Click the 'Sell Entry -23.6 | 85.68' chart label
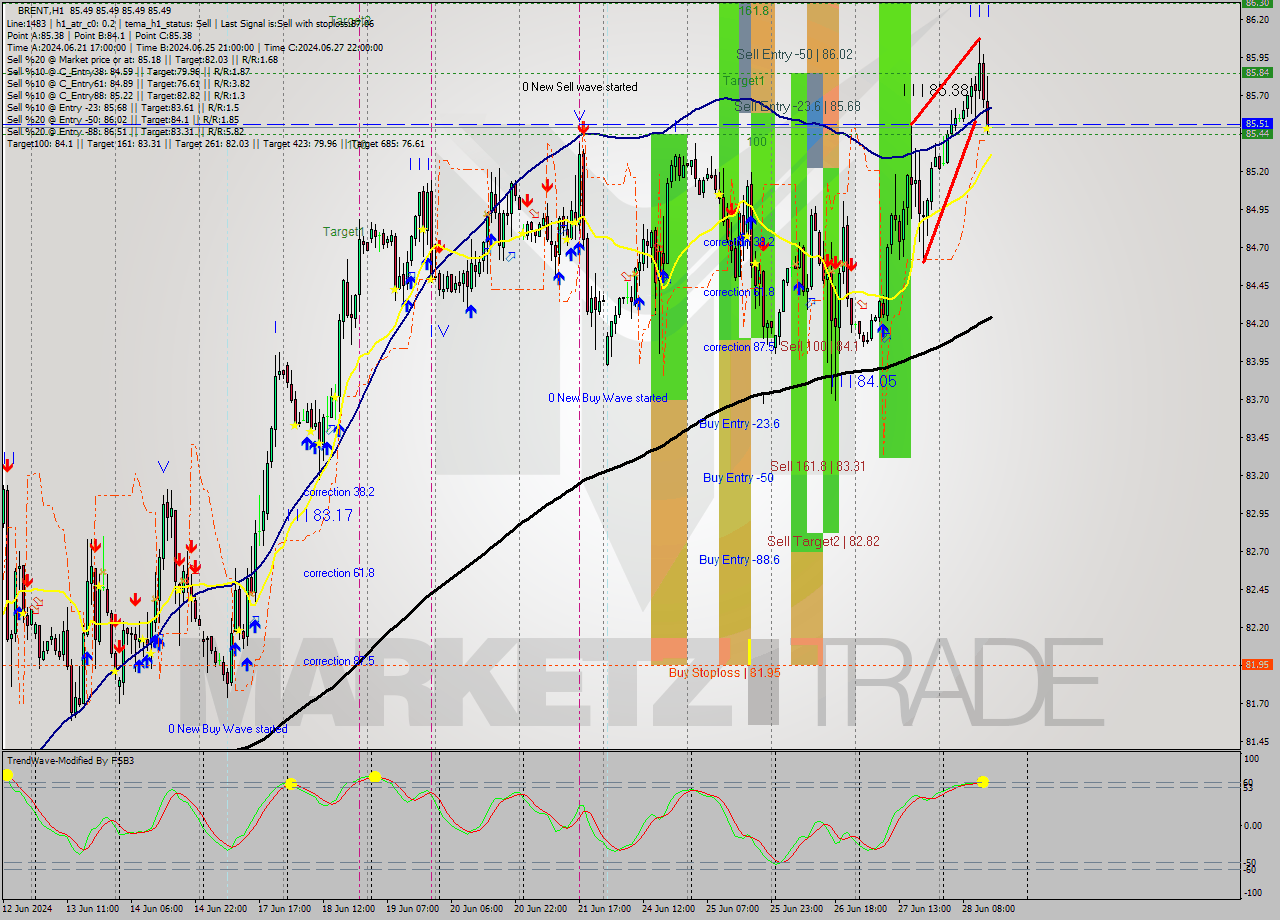Viewport: 1280px width, 920px height. 797,106
